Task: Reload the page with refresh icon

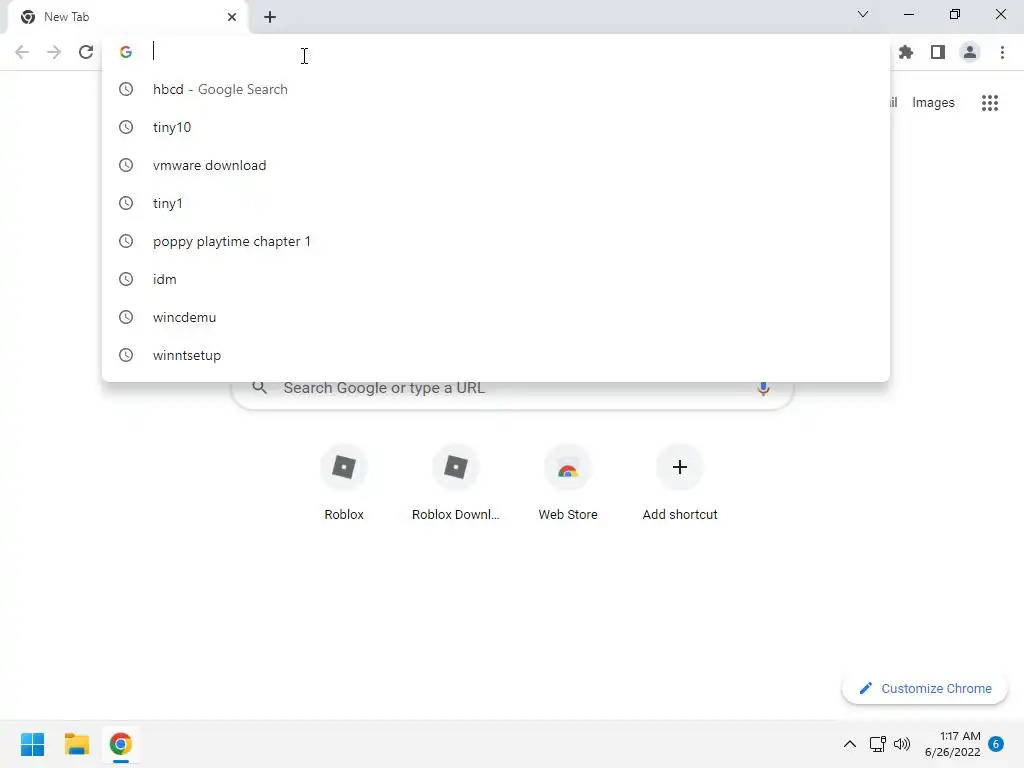Action: click(86, 52)
